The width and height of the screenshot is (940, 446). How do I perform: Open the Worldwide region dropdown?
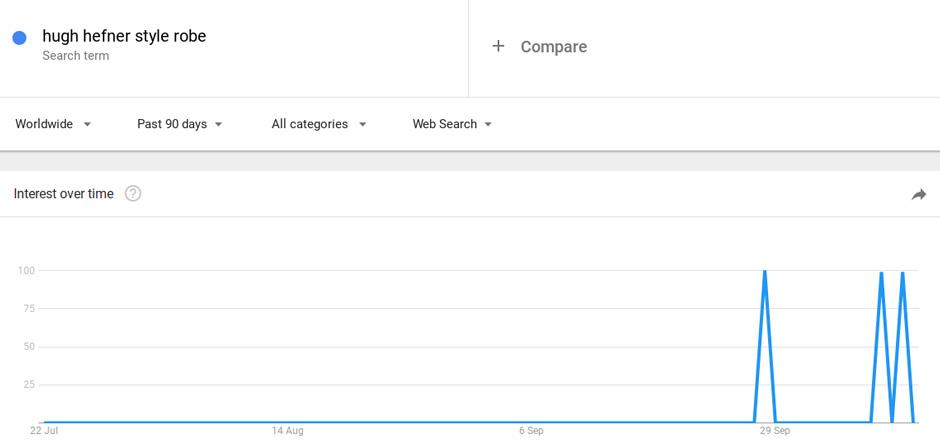coord(53,124)
